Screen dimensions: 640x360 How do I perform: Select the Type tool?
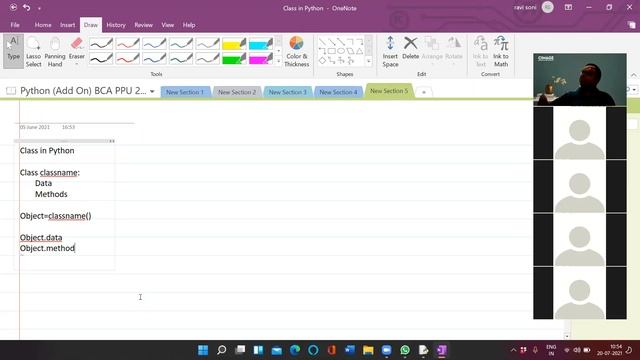coord(13,51)
